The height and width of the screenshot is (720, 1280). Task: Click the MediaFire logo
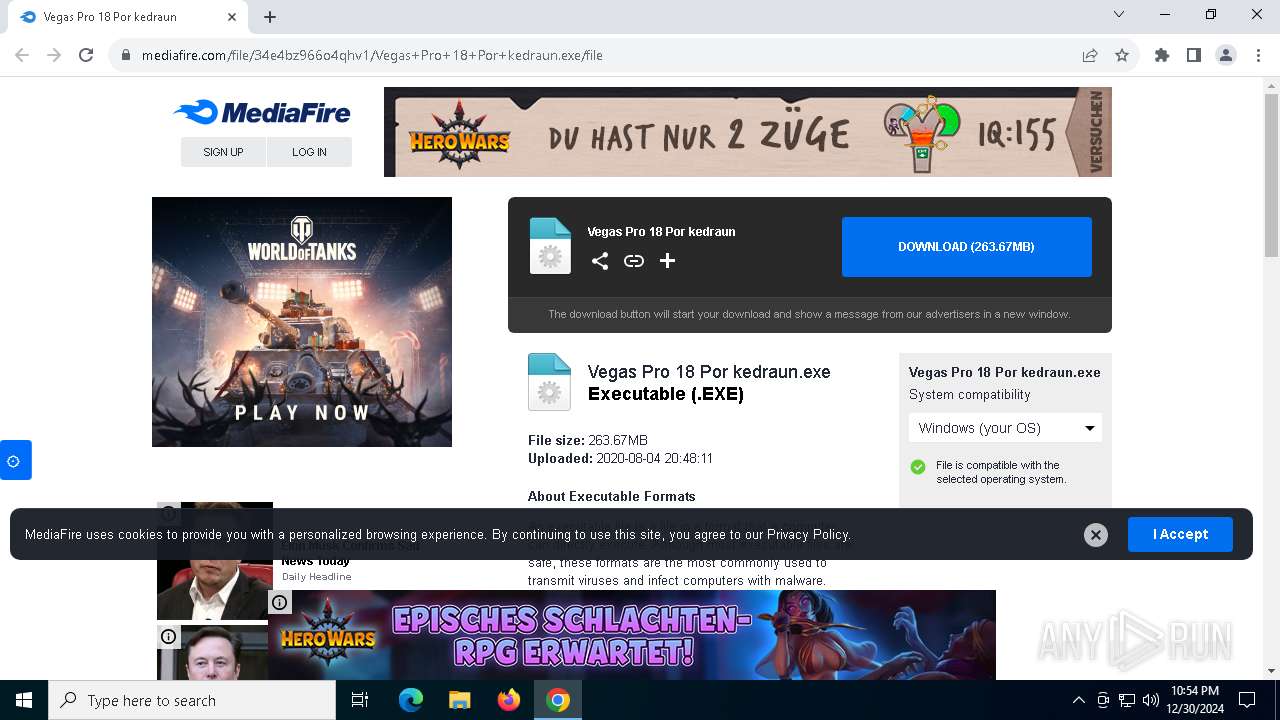click(x=262, y=112)
